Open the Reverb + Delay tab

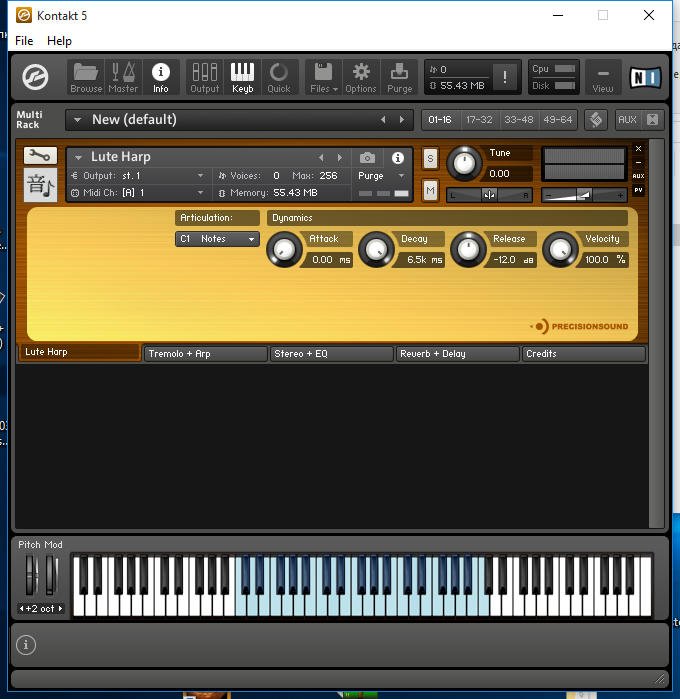coord(457,354)
